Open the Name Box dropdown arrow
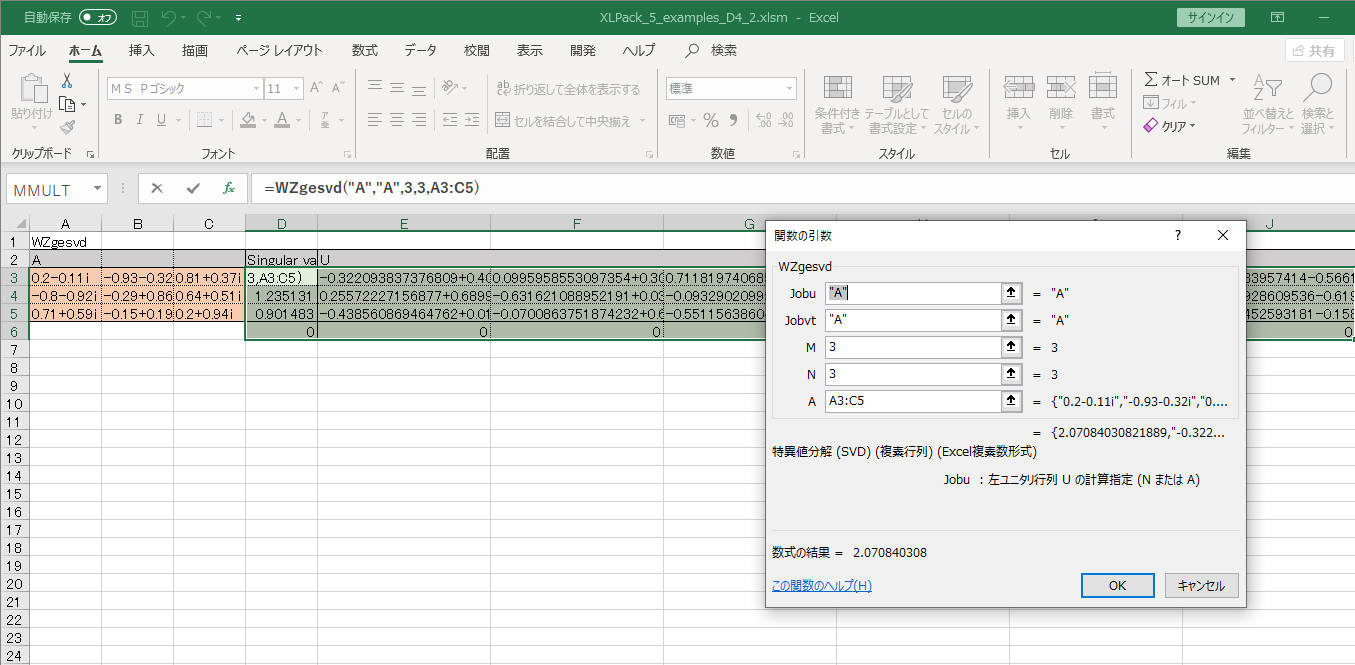This screenshot has height=665, width=1355. 97,188
